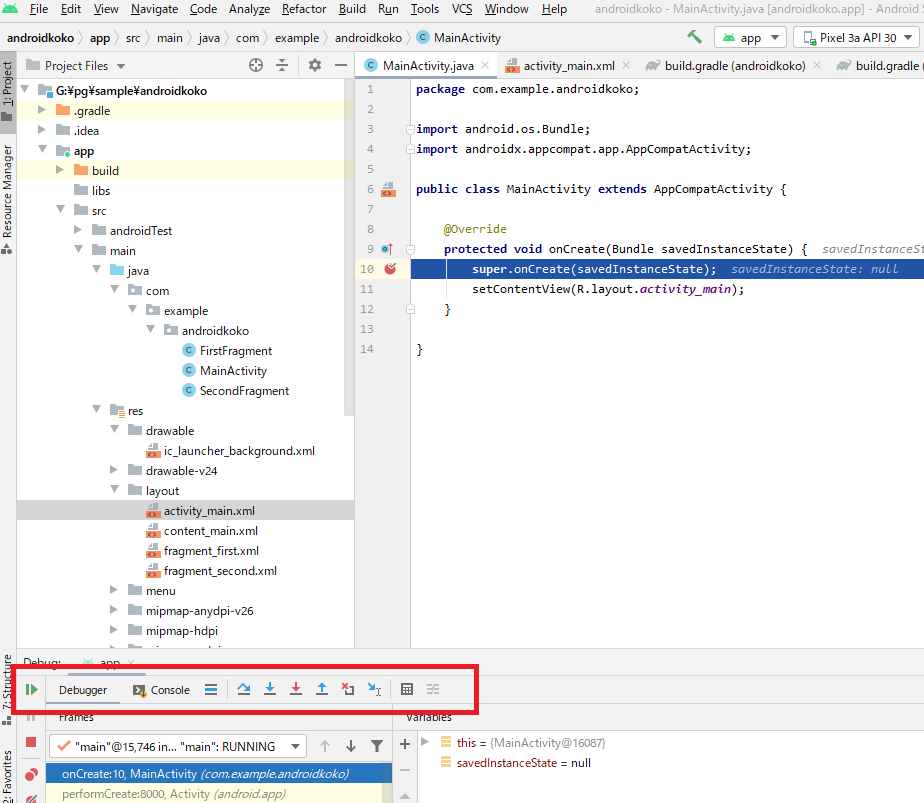Open the Run menu
This screenshot has width=924, height=803.
[x=388, y=9]
